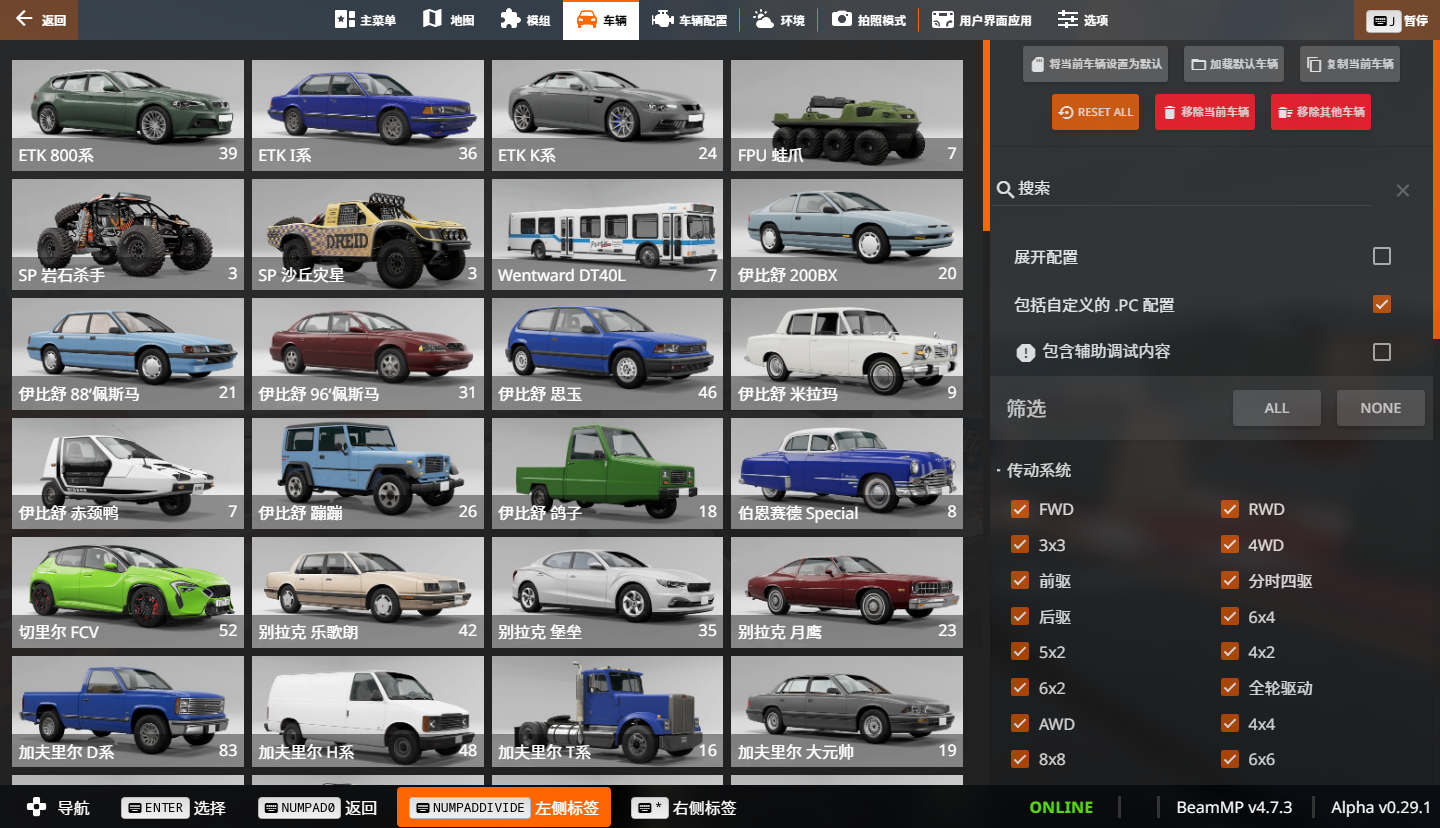Select the SP 沙丘灾星 truck thumbnail
Image resolution: width=1440 pixels, height=828 pixels.
point(368,234)
